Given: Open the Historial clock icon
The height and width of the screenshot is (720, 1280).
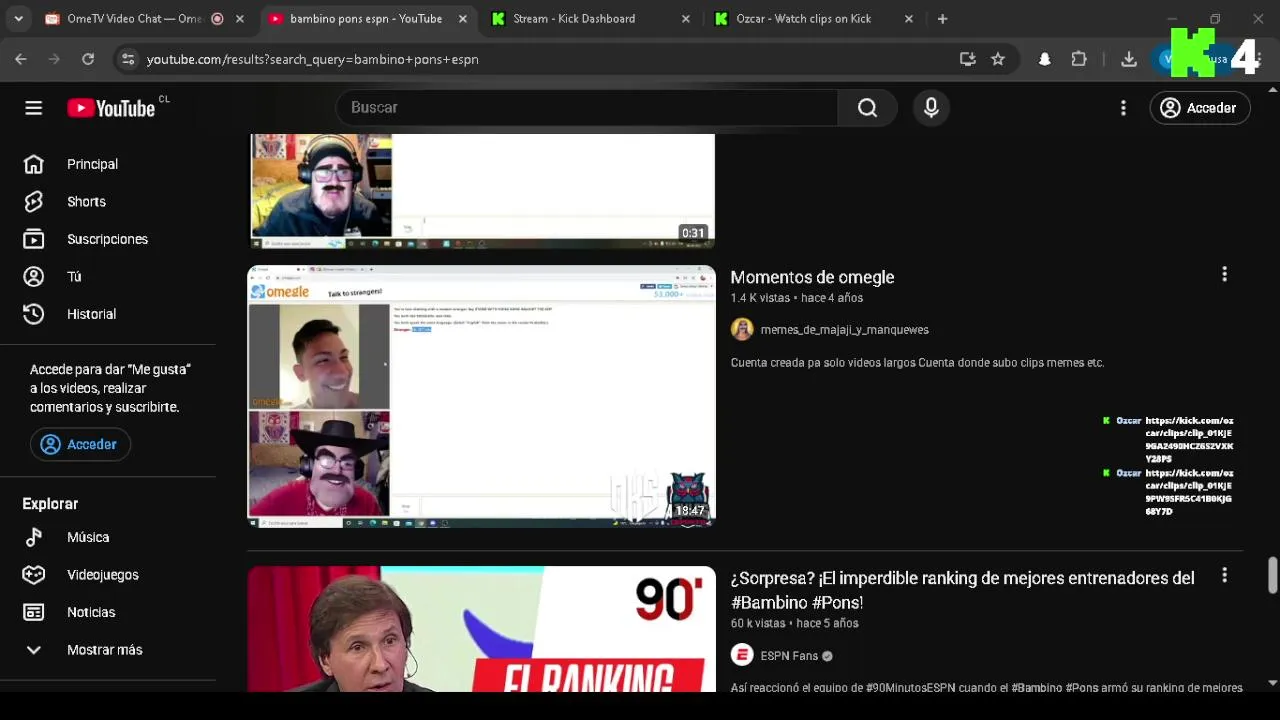Looking at the screenshot, I should point(34,314).
